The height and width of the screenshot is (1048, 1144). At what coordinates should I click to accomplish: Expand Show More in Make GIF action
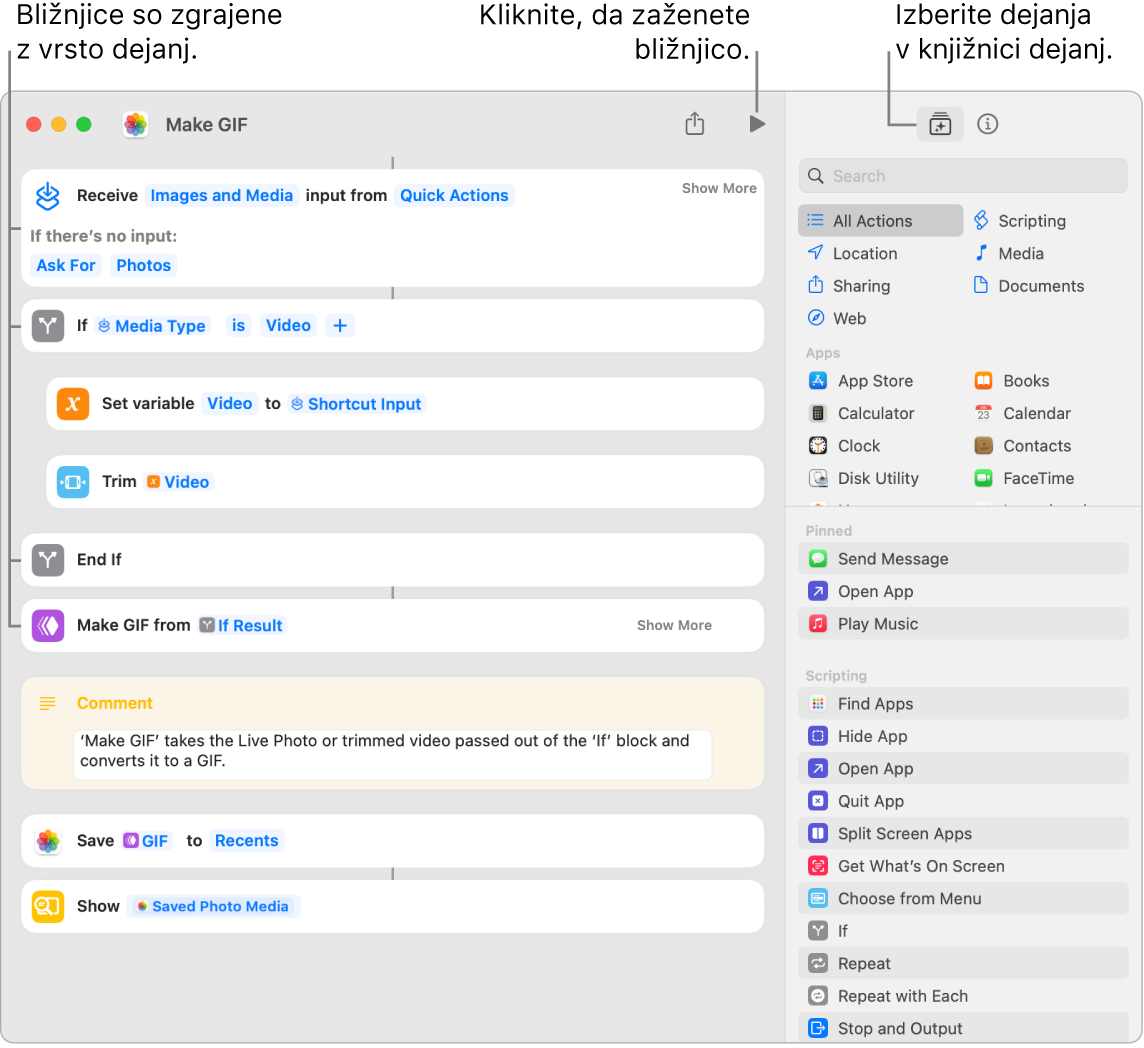coord(674,625)
